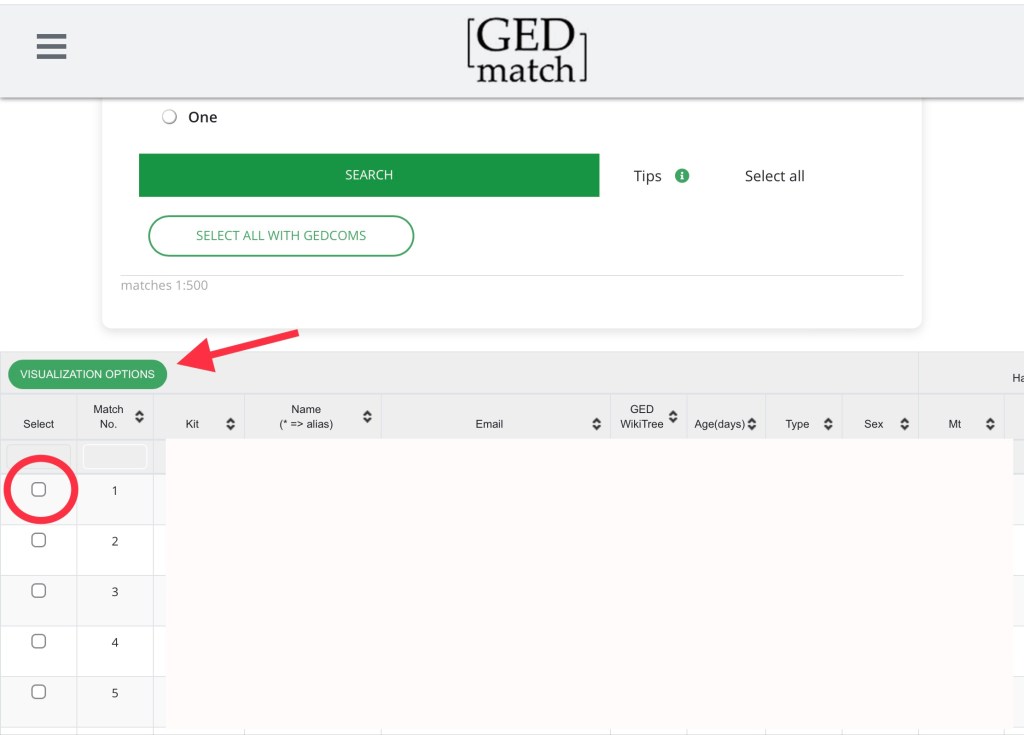Open VISUALIZATION OPTIONS
The image size is (1024, 735).
click(x=88, y=374)
